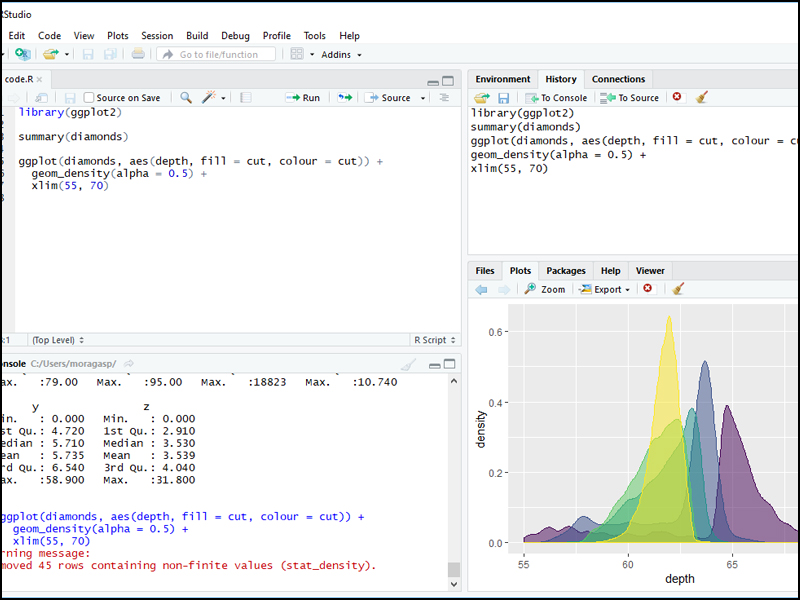This screenshot has height=600, width=800.
Task: Open the Export dropdown in Plots pane
Action: [605, 289]
